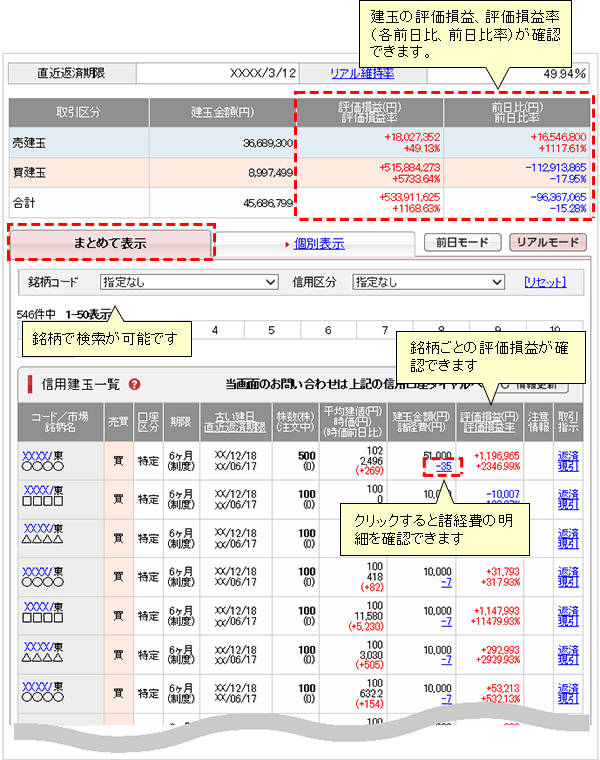Toggle 前日モード display mode
The image size is (600, 760).
[x=461, y=243]
